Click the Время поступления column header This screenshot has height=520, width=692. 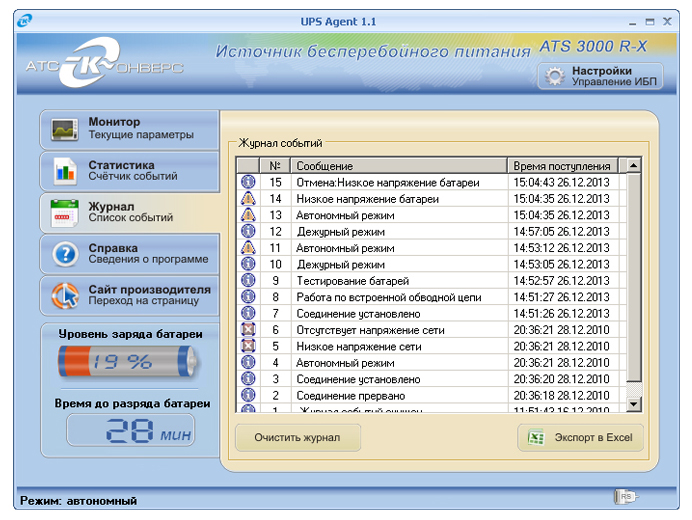coord(562,166)
